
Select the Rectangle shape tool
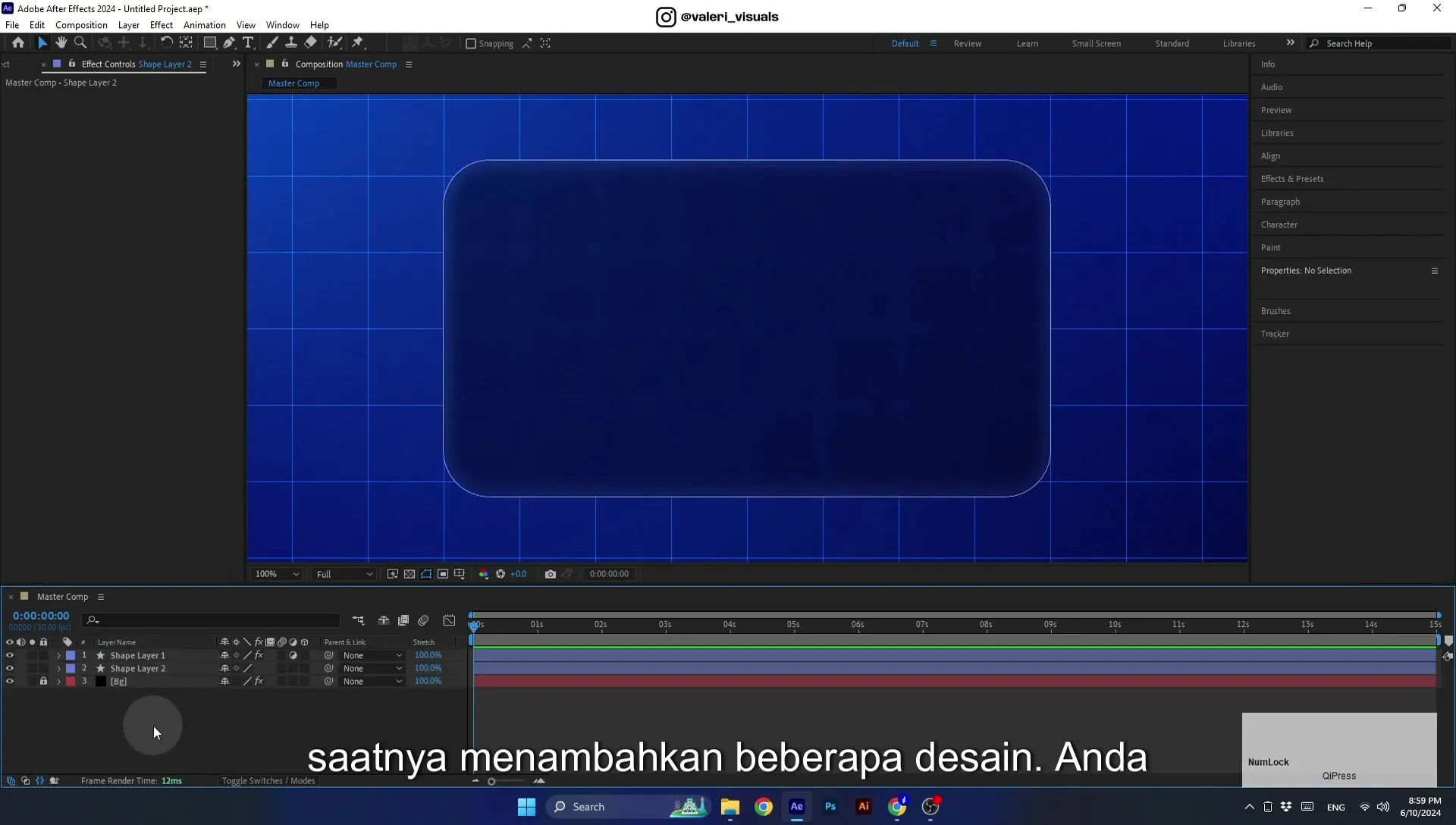[x=210, y=43]
